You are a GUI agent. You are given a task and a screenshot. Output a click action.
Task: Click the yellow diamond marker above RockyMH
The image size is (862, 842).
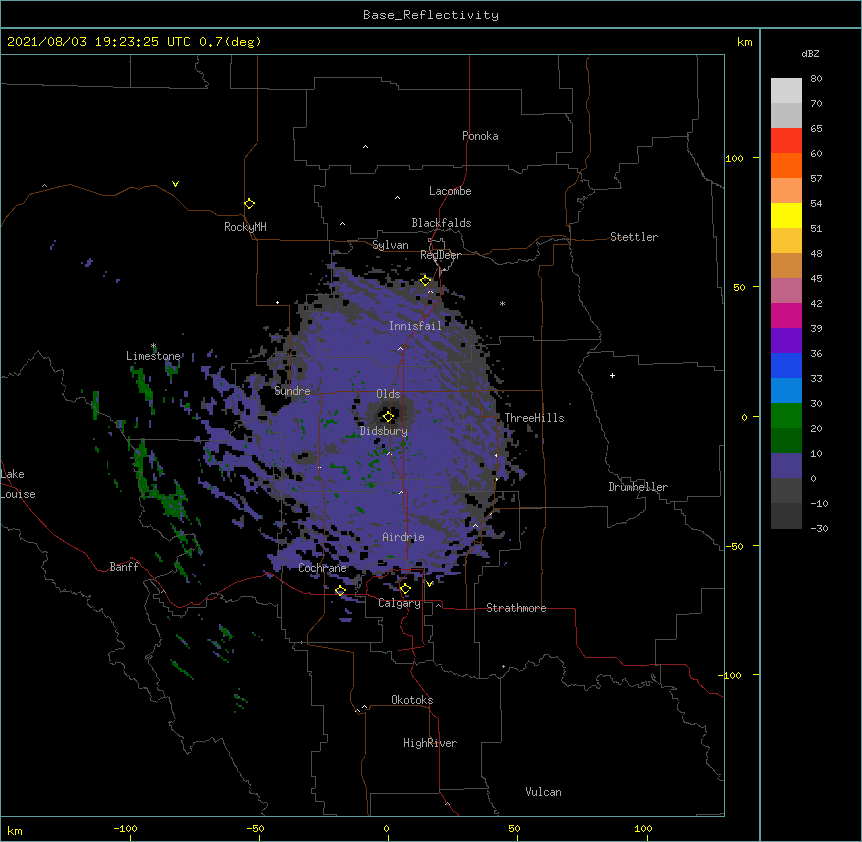pyautogui.click(x=249, y=204)
